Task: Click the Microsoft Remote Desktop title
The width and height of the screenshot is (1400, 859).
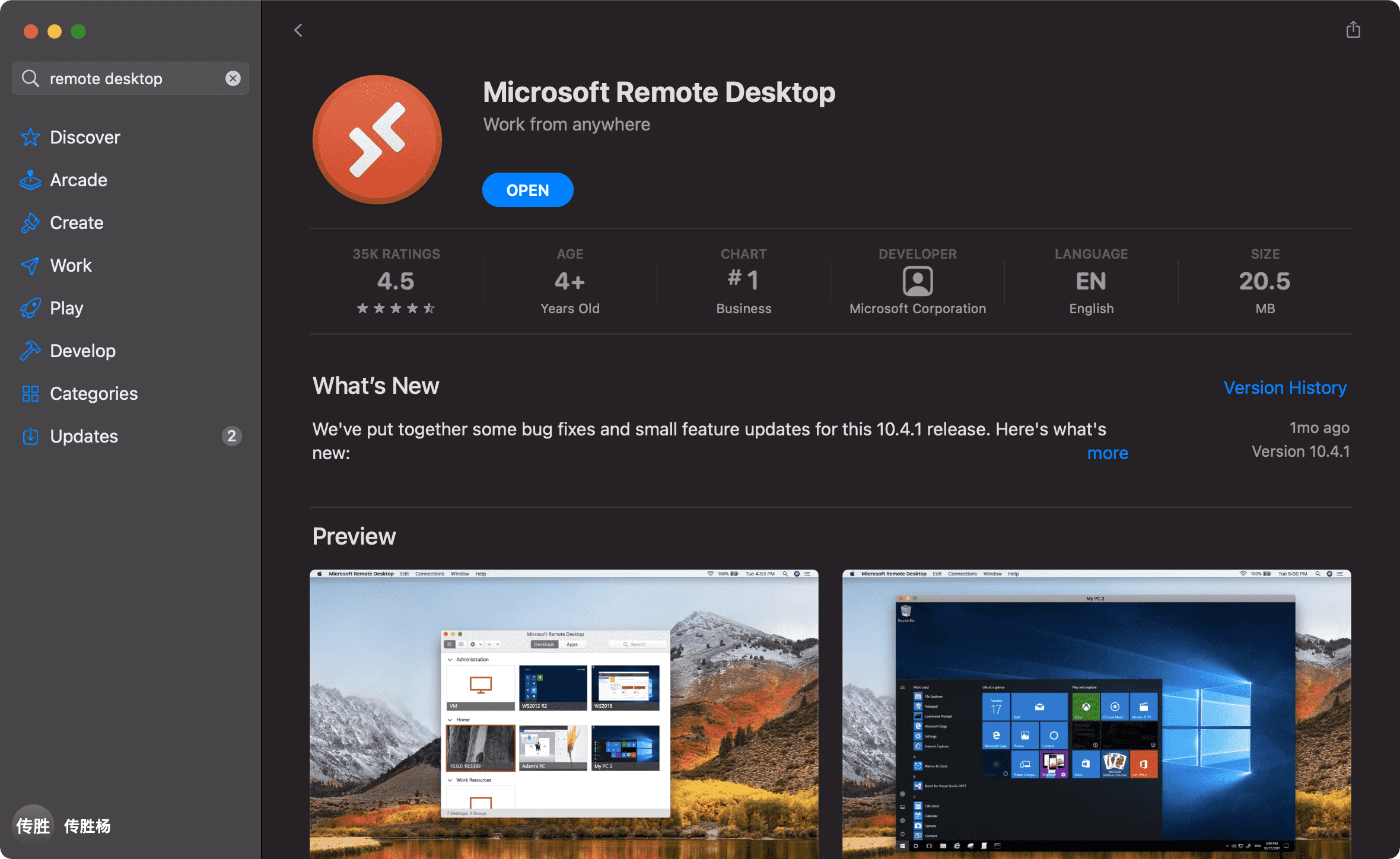Action: coord(659,92)
